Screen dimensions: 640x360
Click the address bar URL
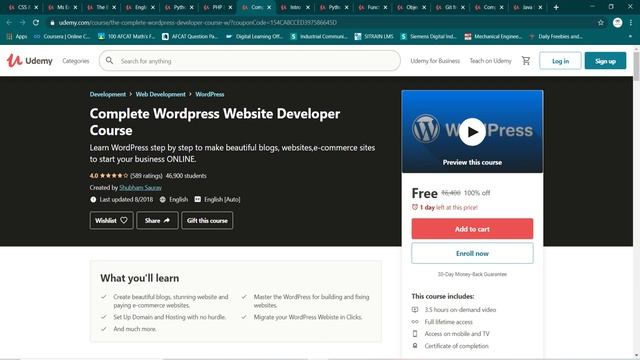[198, 22]
